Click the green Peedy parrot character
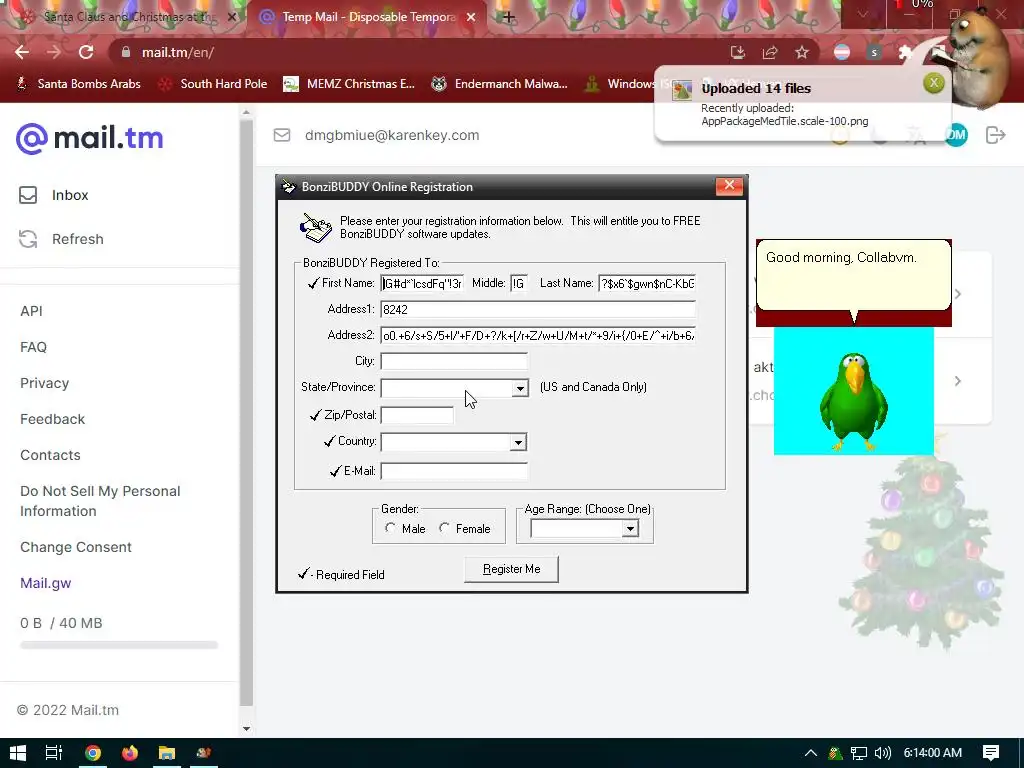This screenshot has height=768, width=1024. [x=854, y=400]
